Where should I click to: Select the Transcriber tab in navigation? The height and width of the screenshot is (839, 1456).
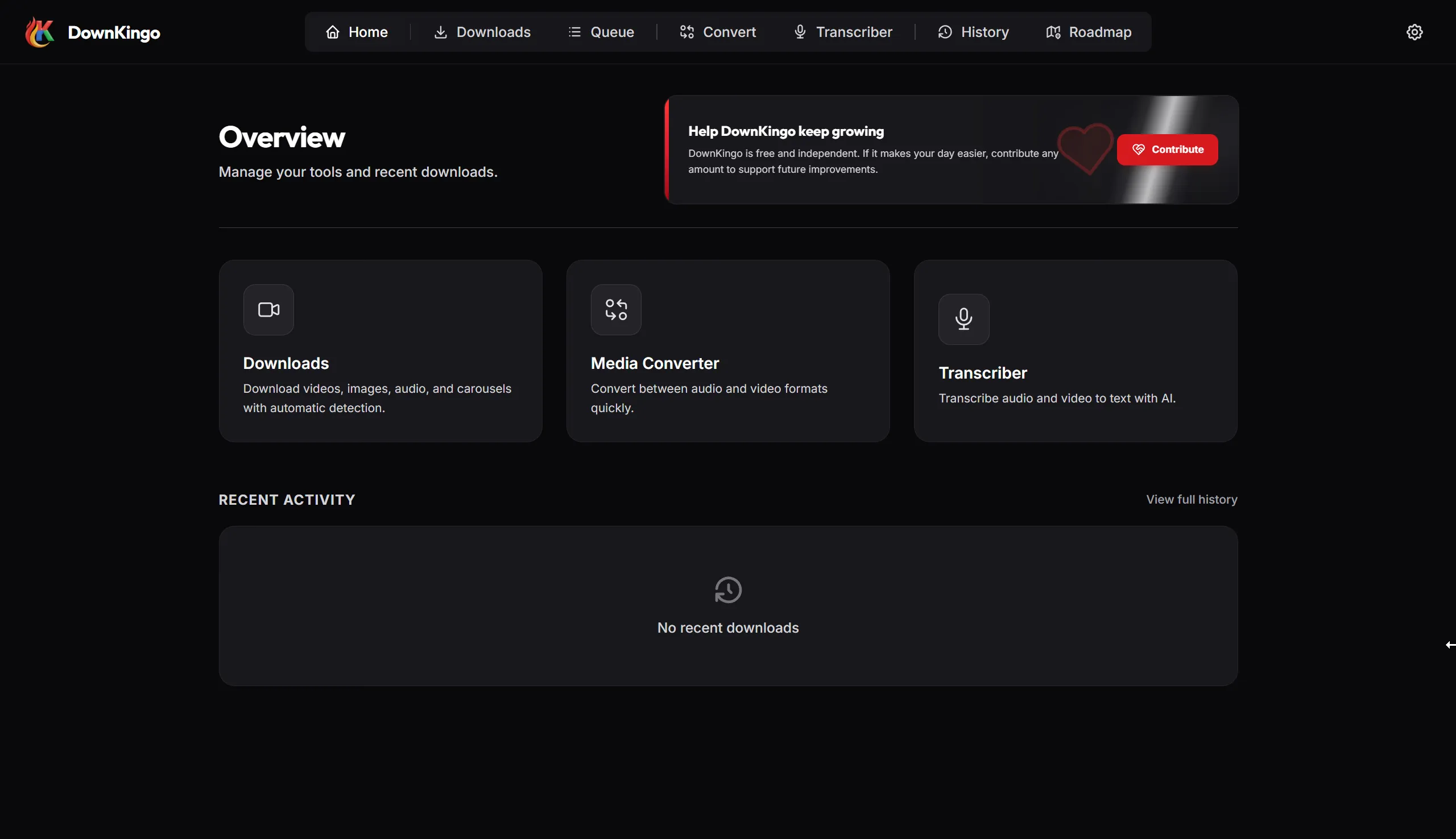[843, 32]
